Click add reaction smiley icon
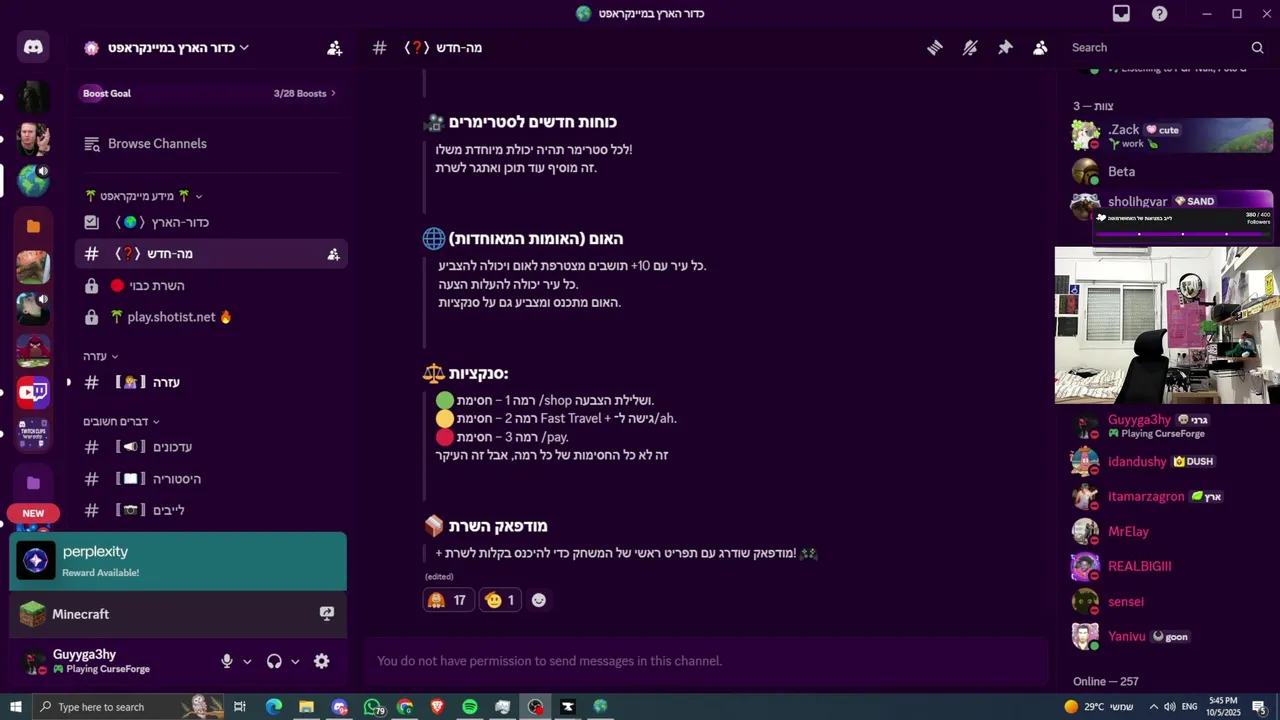Viewport: 1280px width, 720px height. tap(539, 600)
